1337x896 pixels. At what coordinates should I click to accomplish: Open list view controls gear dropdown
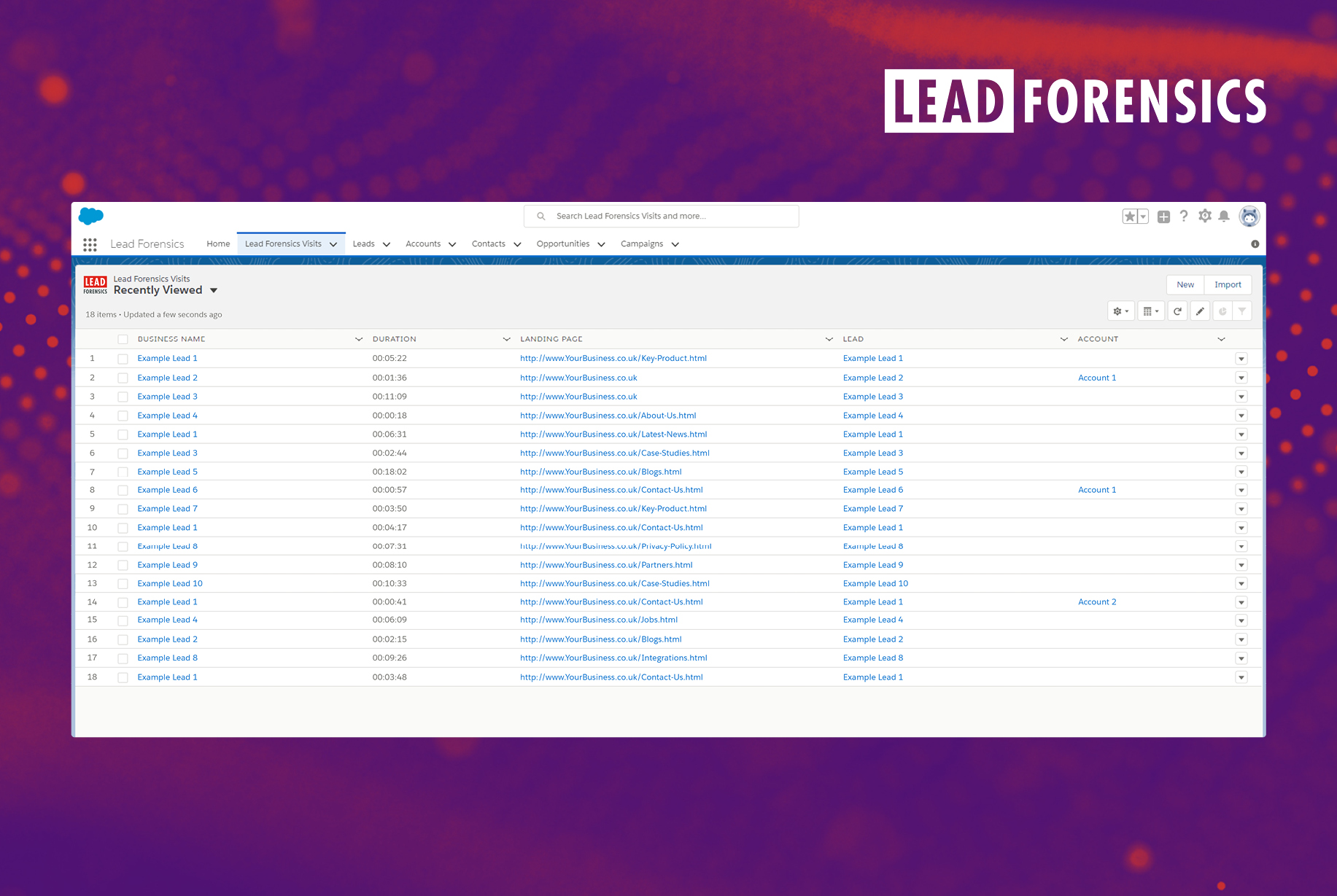[1121, 311]
